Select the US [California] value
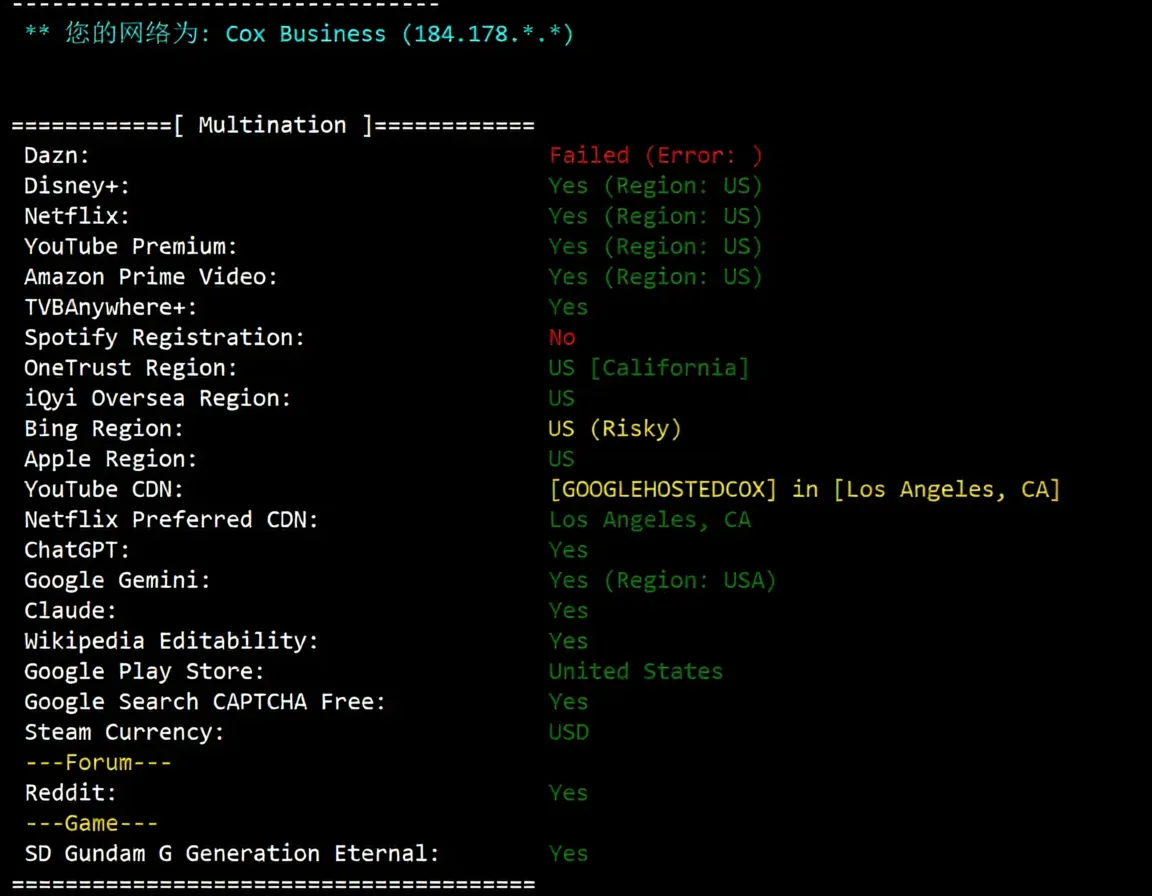Image resolution: width=1152 pixels, height=896 pixels. (x=649, y=368)
